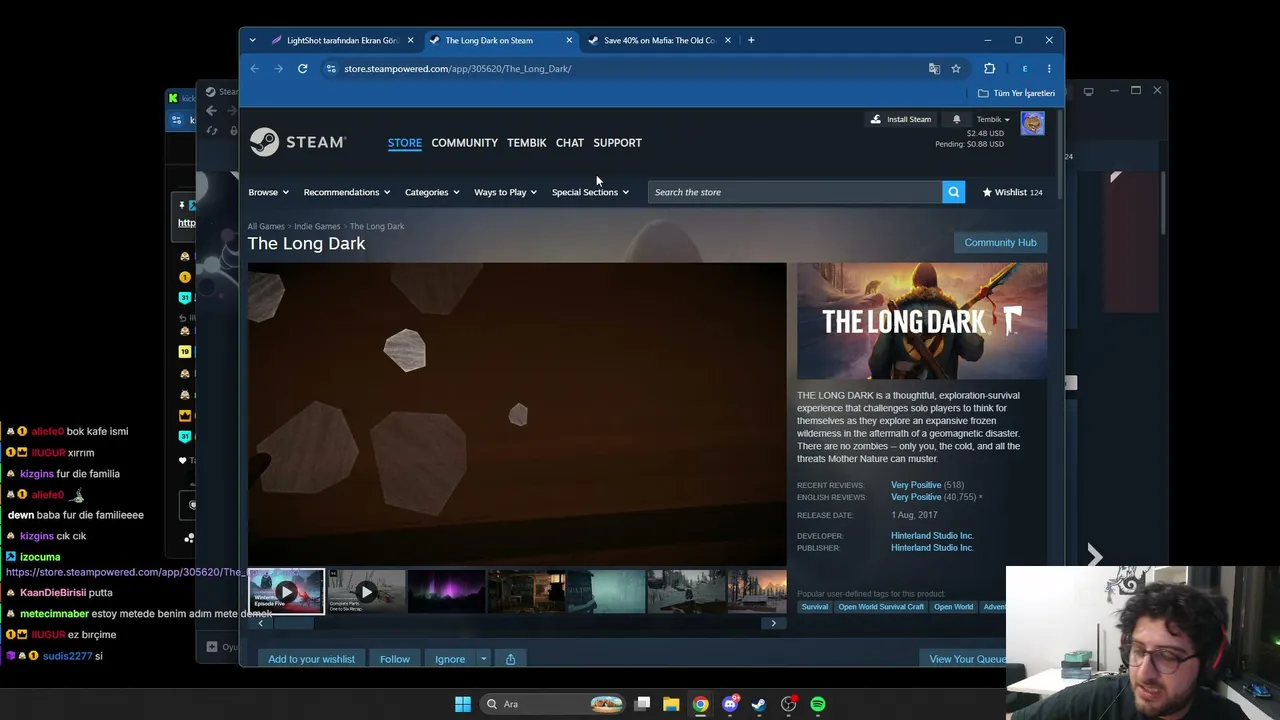Open the TEMBIK profile menu
Viewport: 1280px width, 720px height.
pyautogui.click(x=526, y=143)
